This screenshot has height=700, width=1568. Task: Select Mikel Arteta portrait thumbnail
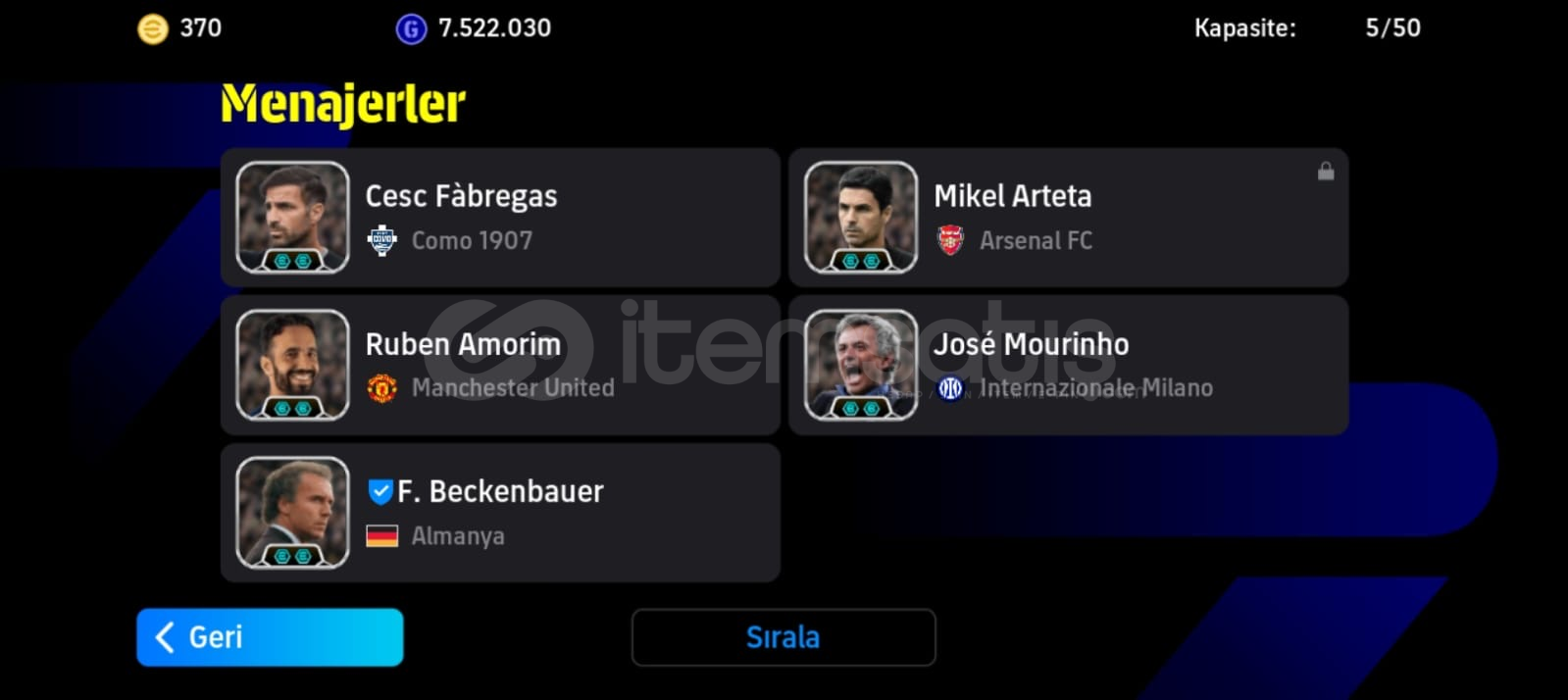[861, 218]
